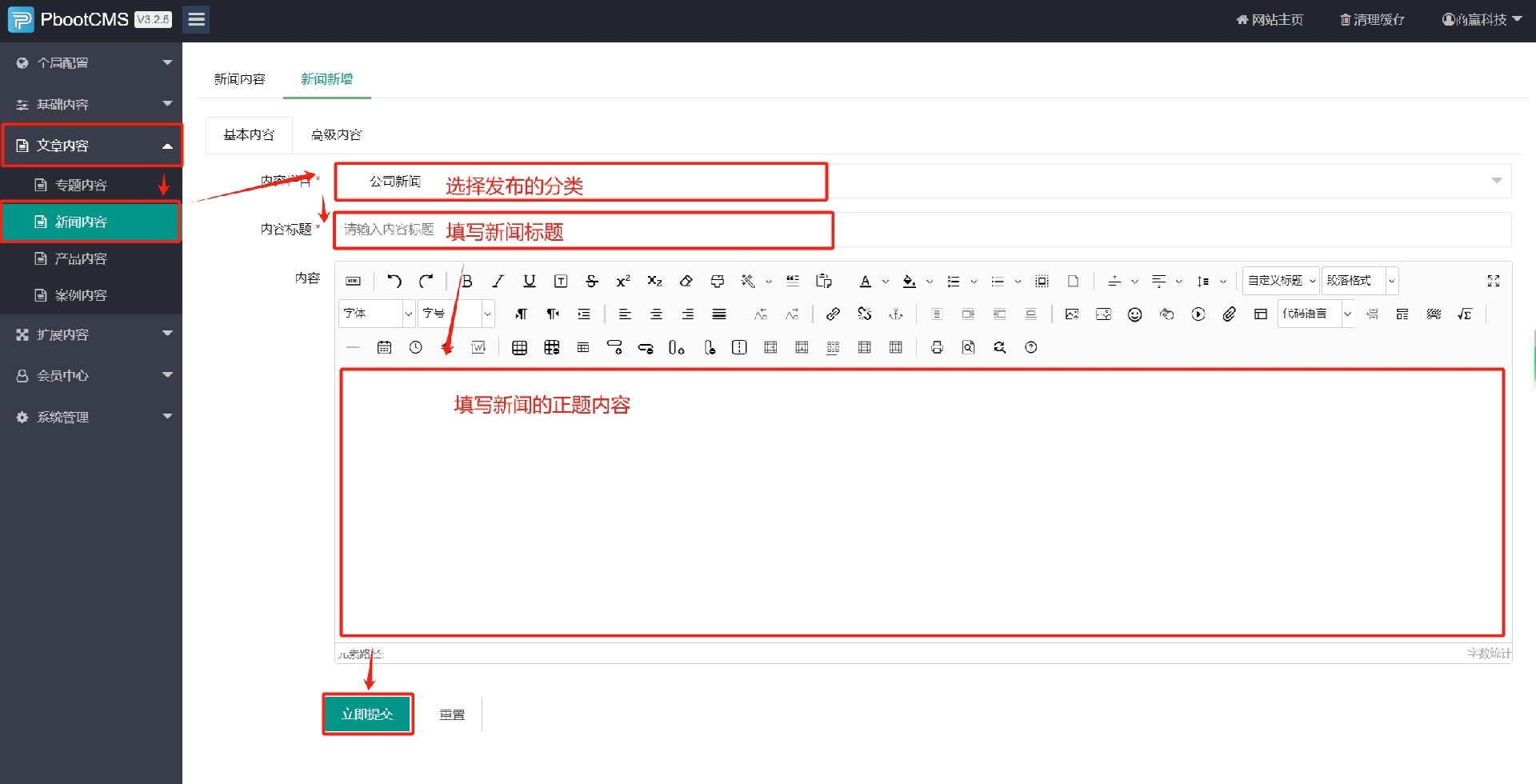1536x784 pixels.
Task: Open editor help (question mark icon)
Action: 1031,347
